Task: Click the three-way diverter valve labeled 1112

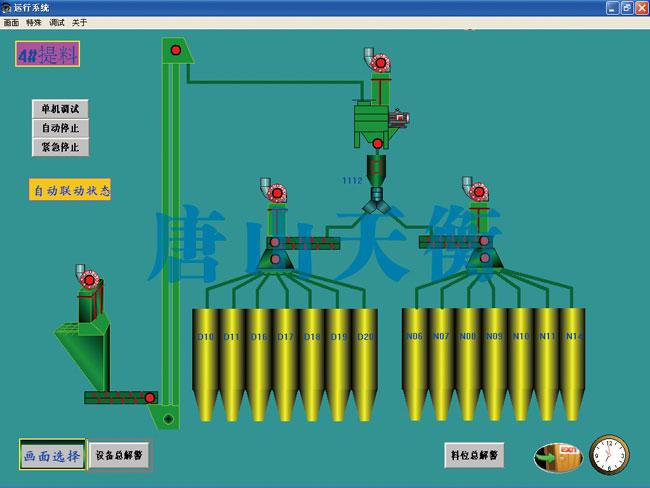Action: click(377, 199)
